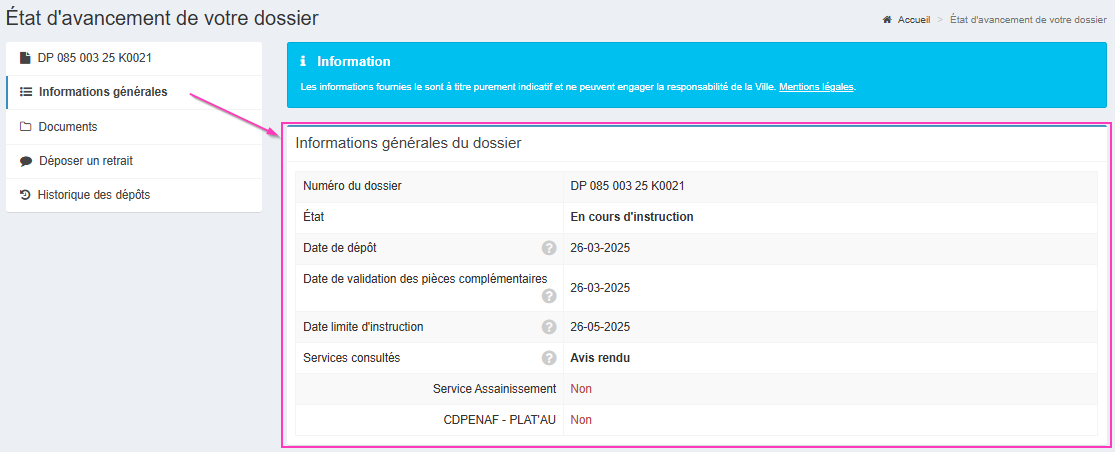Click the help icon beside Services consultés
This screenshot has width=1115, height=452.
tap(549, 358)
